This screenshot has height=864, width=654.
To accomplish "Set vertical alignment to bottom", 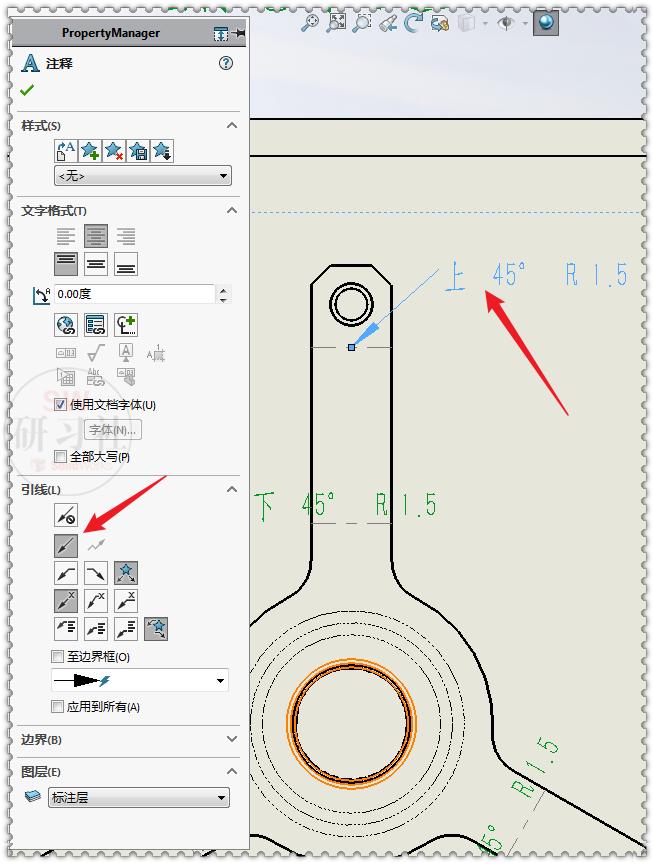I will tap(126, 264).
